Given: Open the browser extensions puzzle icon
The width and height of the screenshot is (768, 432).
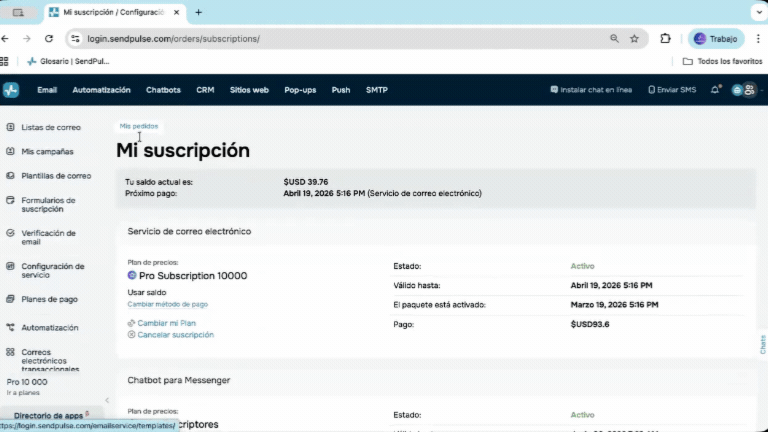Looking at the screenshot, I should [665, 39].
